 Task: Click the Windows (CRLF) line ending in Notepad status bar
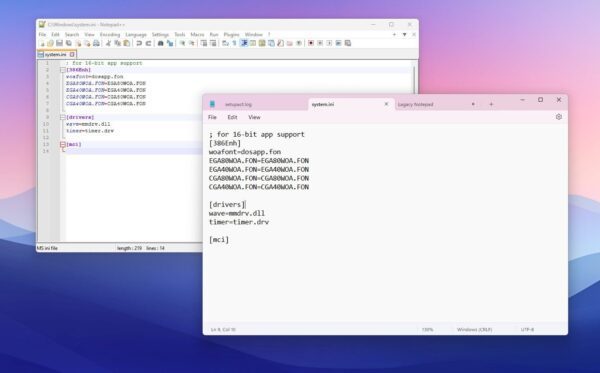474,329
